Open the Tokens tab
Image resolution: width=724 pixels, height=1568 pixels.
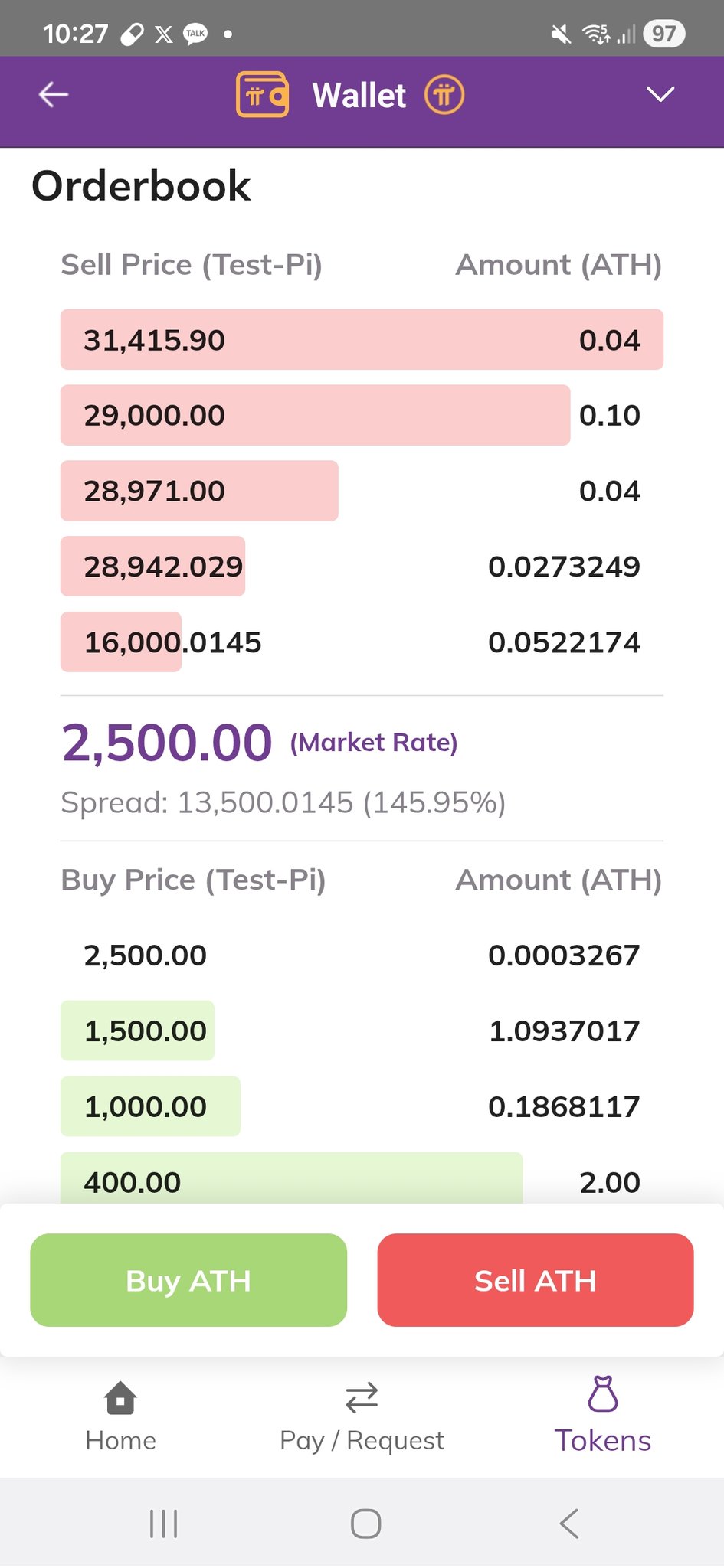(x=602, y=1416)
